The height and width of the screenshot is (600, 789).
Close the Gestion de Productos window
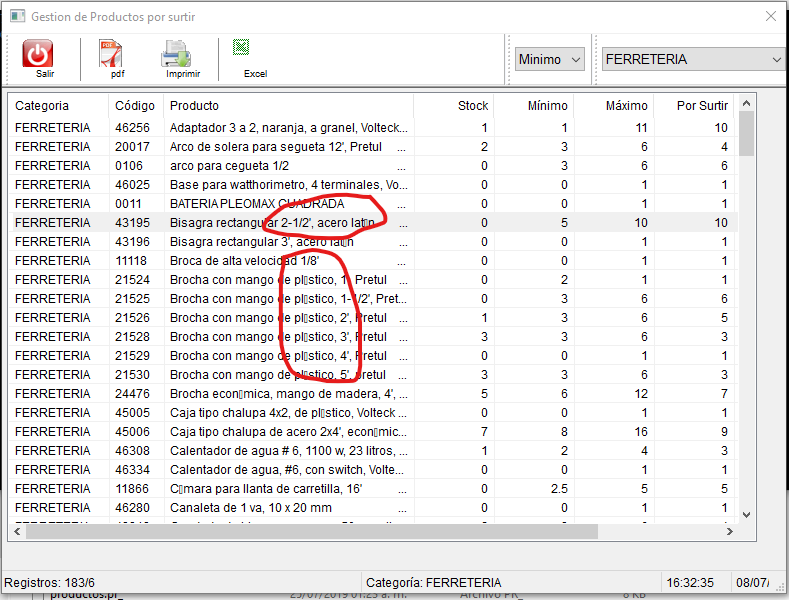point(769,17)
